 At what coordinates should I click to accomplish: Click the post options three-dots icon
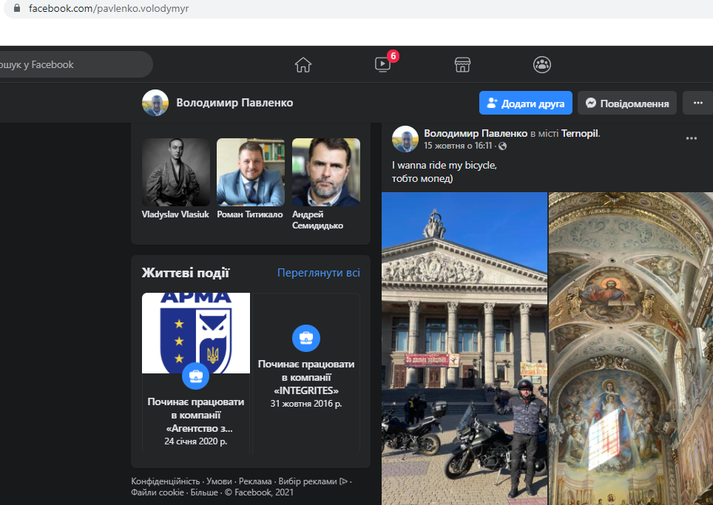click(x=691, y=138)
